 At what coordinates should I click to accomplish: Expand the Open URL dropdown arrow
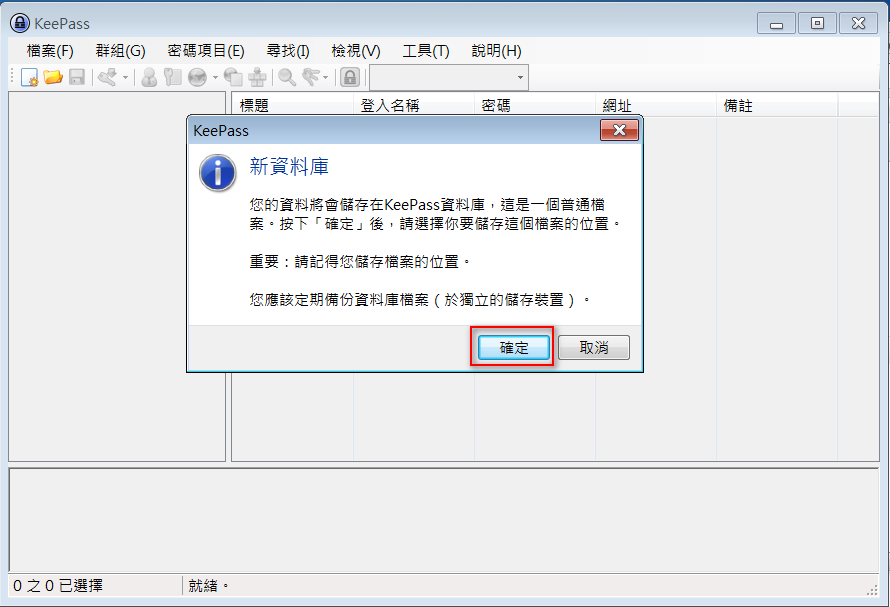[x=215, y=77]
